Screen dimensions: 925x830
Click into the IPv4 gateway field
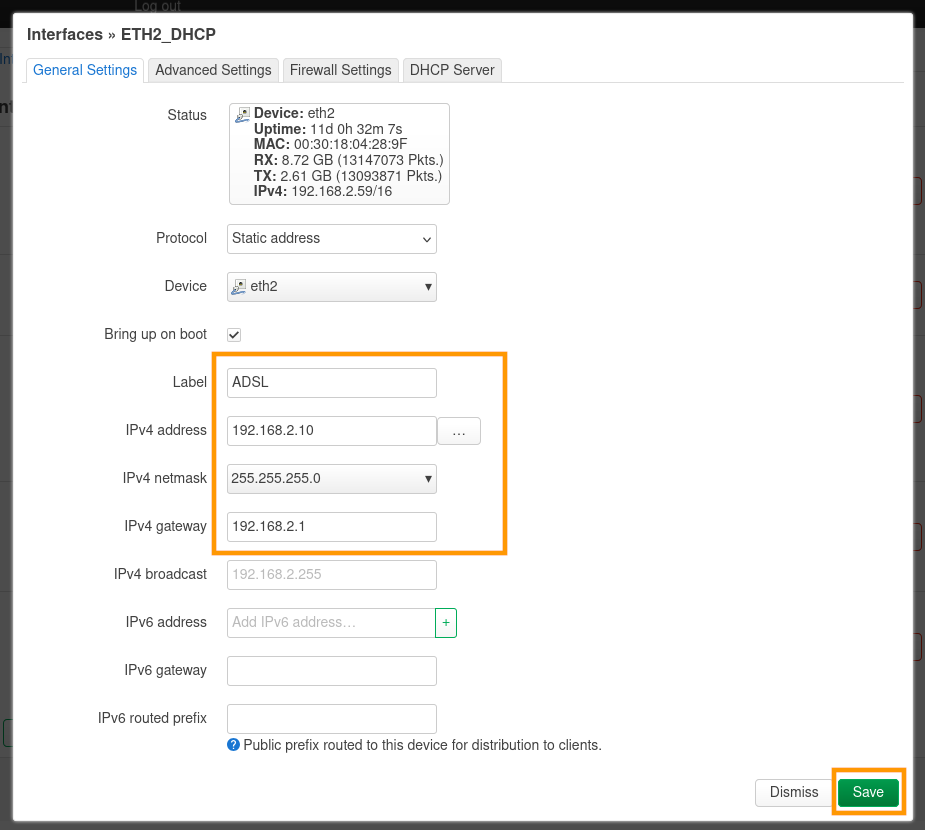(332, 527)
